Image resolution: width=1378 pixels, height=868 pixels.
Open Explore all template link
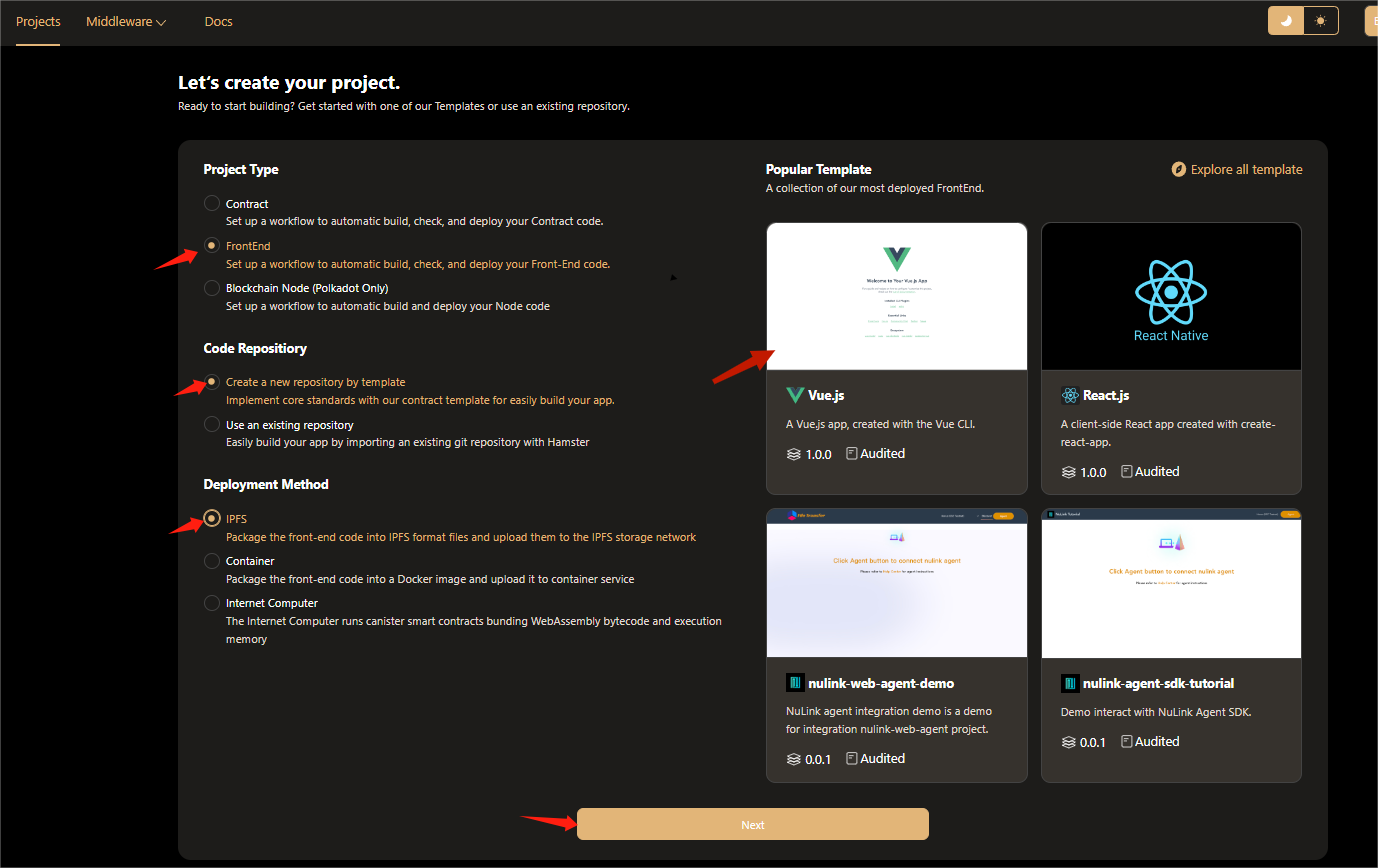click(x=1246, y=169)
